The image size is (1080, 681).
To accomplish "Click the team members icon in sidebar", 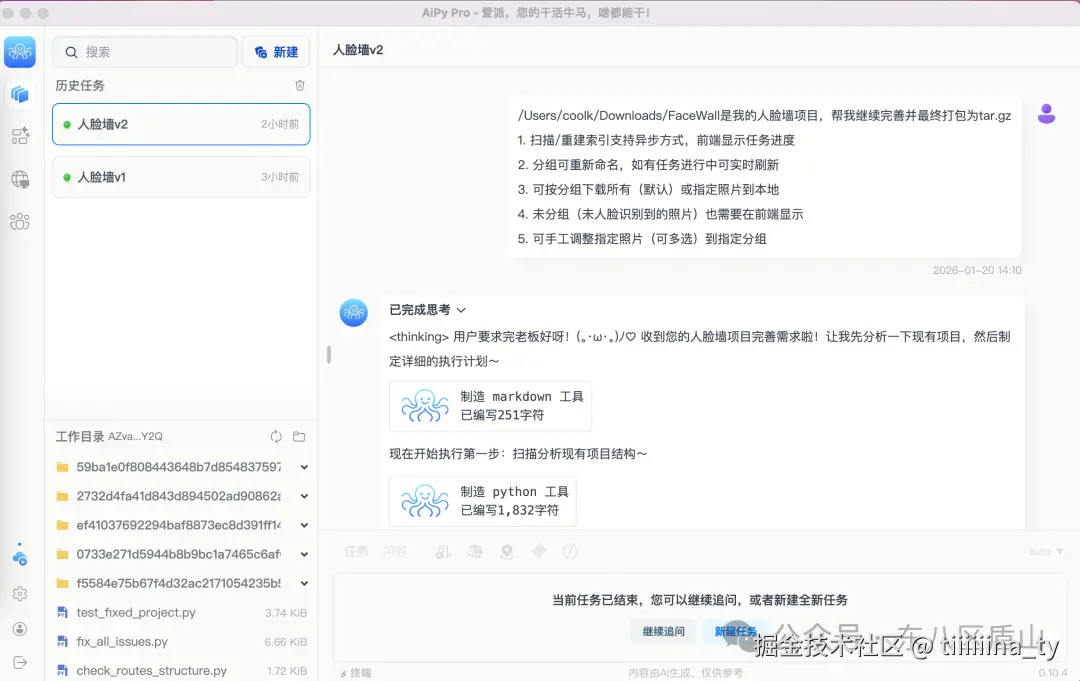I will pos(20,222).
